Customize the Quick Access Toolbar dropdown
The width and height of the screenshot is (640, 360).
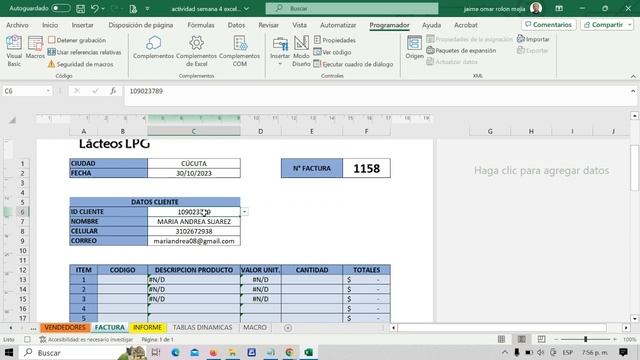tap(147, 9)
